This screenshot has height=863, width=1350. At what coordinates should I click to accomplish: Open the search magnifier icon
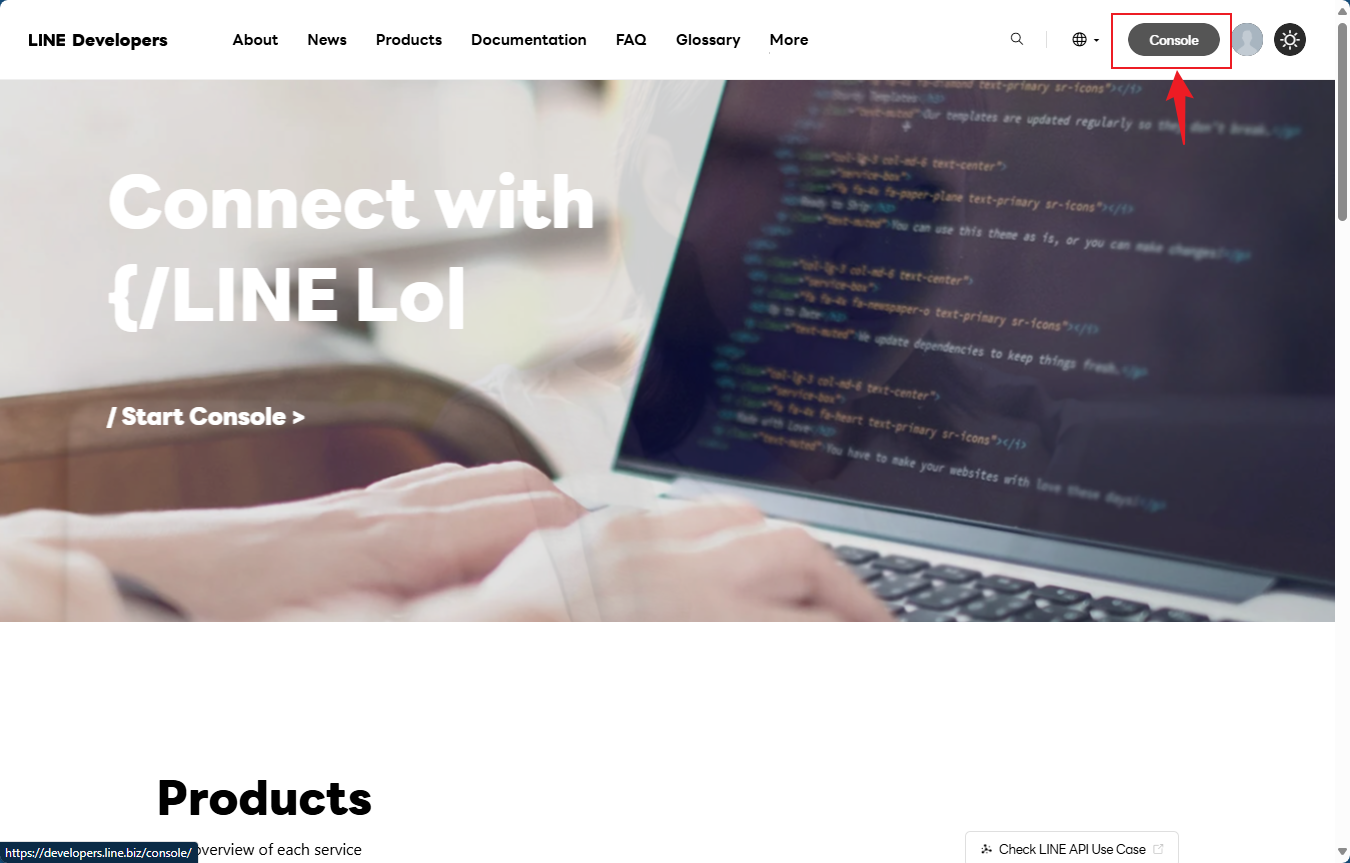point(1017,39)
